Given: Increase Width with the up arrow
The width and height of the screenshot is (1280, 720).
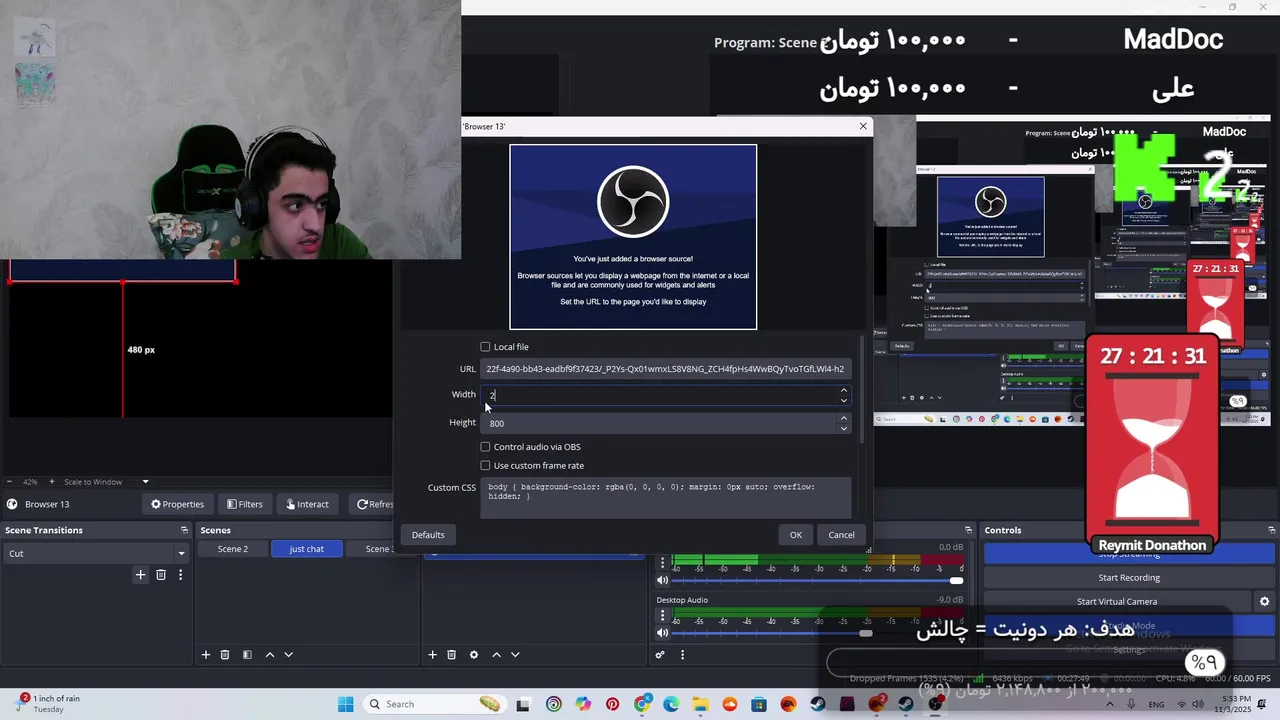Looking at the screenshot, I should tap(844, 390).
